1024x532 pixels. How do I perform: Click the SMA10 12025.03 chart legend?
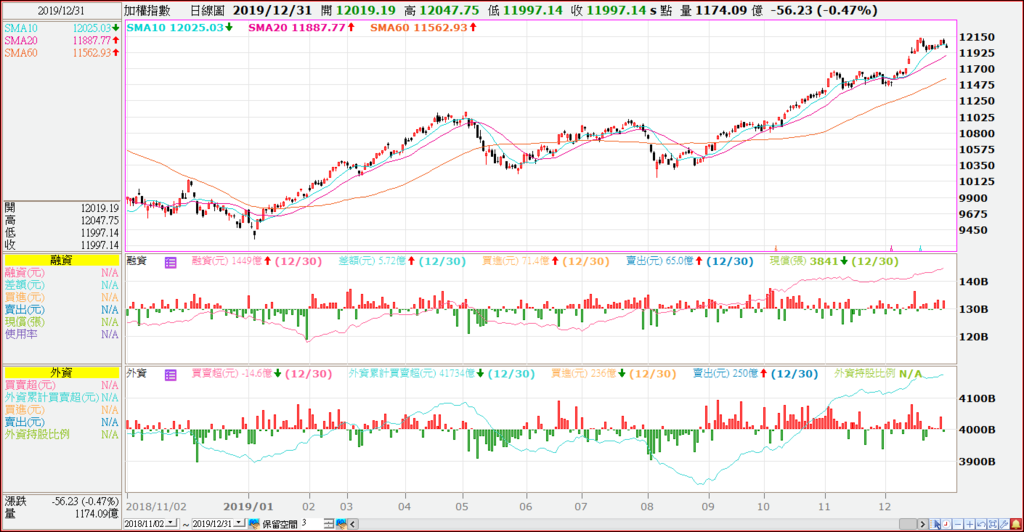179,27
